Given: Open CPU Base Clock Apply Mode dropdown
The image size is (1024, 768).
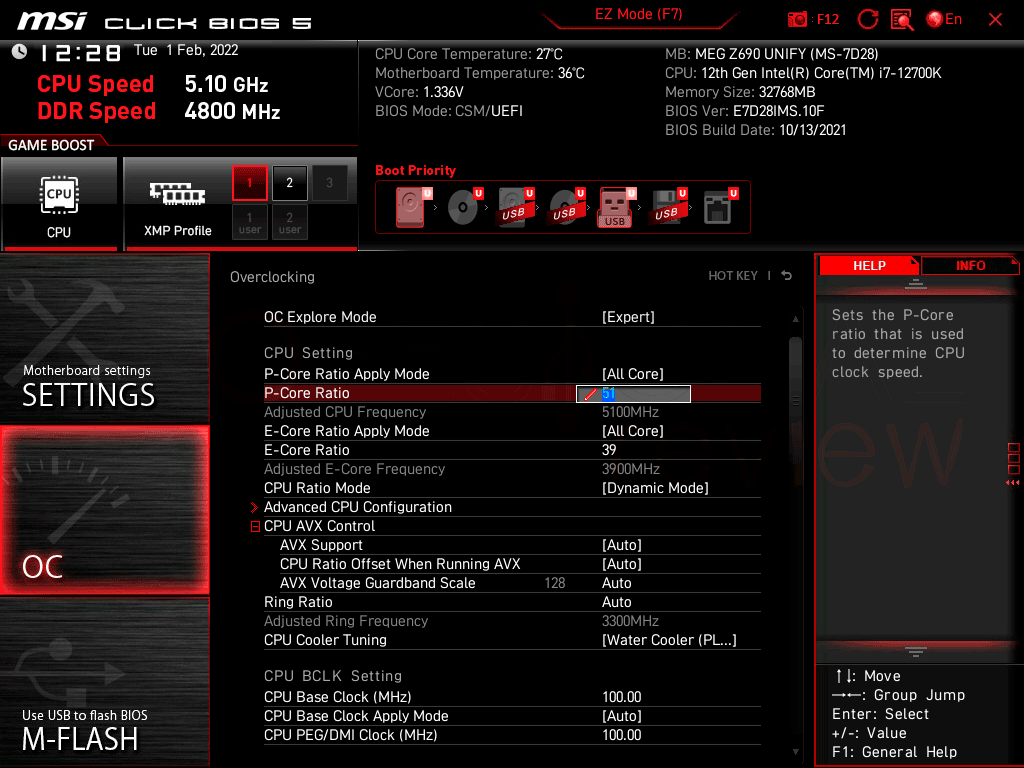Looking at the screenshot, I should (621, 716).
